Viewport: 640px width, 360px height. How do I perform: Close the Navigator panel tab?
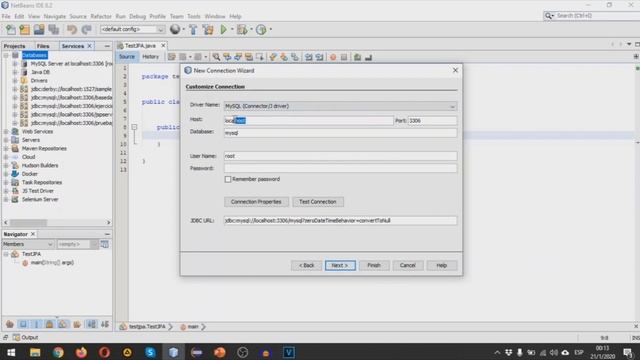coord(33,234)
